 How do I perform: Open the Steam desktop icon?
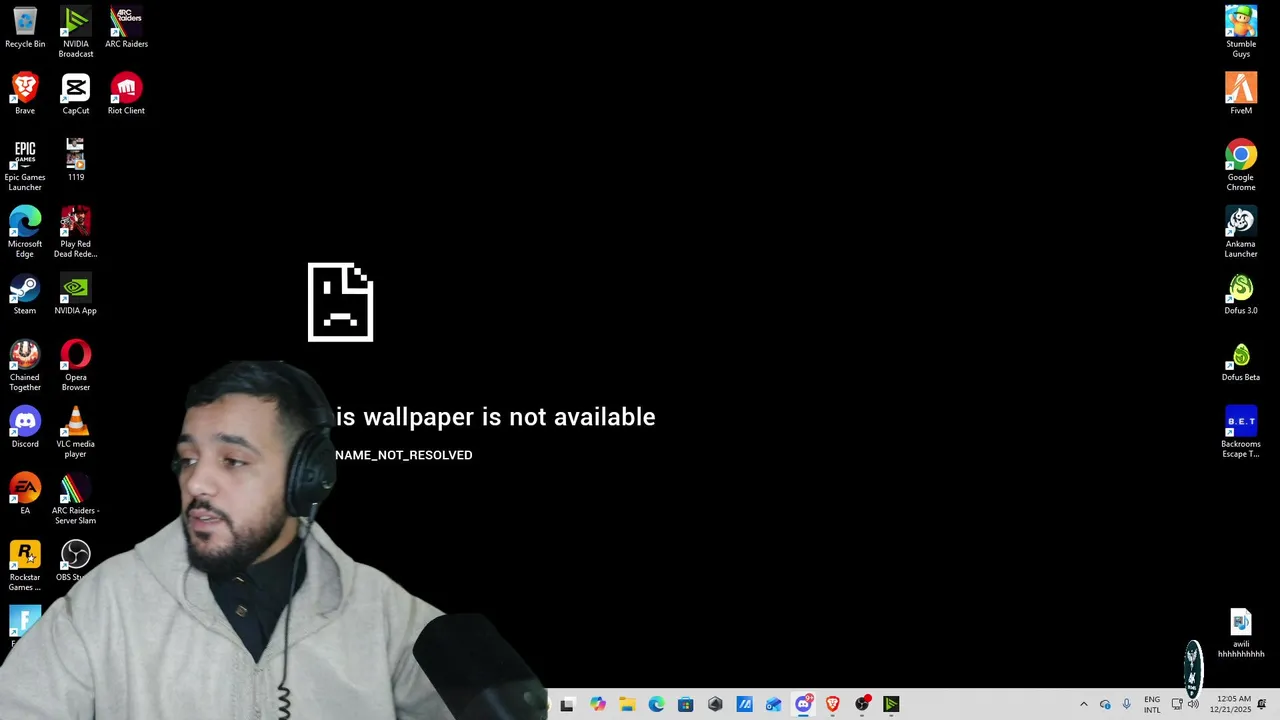pos(25,295)
